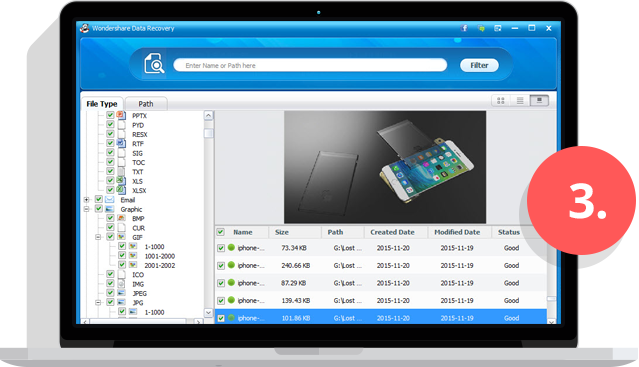Select the SIG tree item
Screen dimensions: 639x367
point(137,153)
